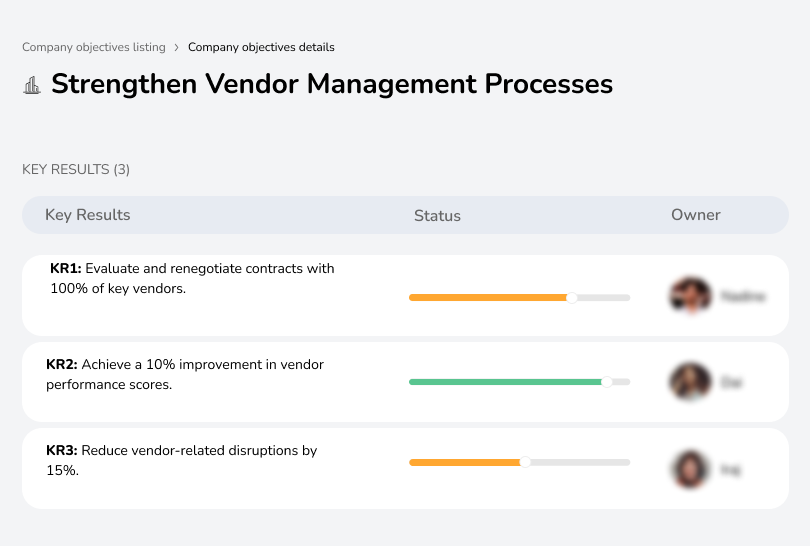Click the breadcrumb chevron separator
Viewport: 810px width, 546px height.
tap(177, 48)
